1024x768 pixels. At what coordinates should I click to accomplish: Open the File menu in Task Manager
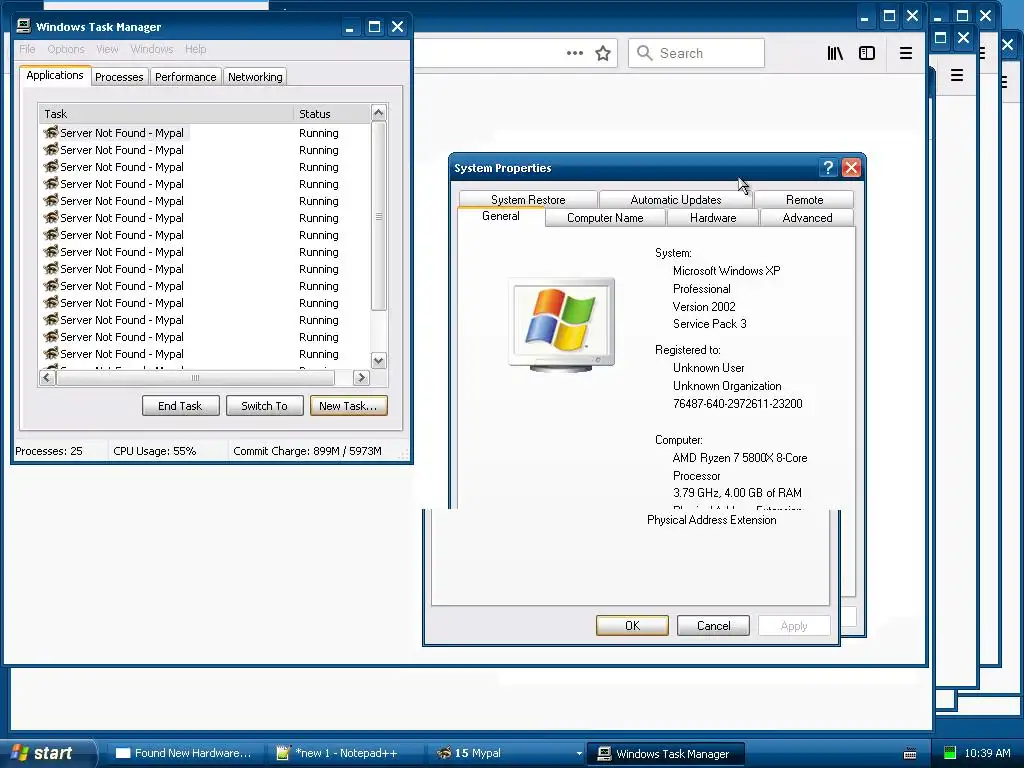pyautogui.click(x=27, y=49)
